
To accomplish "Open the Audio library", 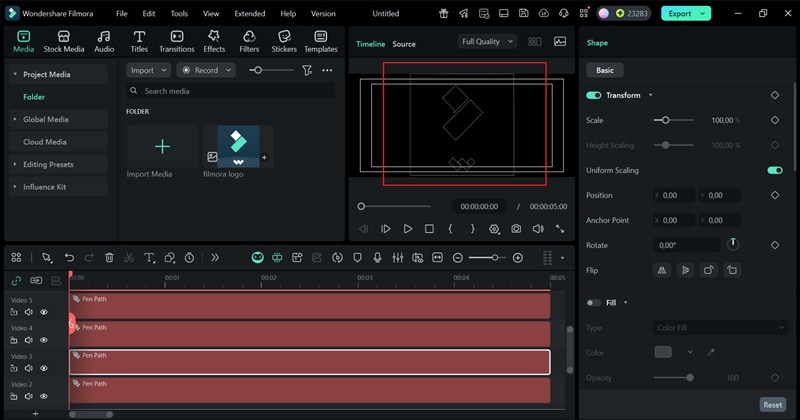I will click(x=104, y=41).
